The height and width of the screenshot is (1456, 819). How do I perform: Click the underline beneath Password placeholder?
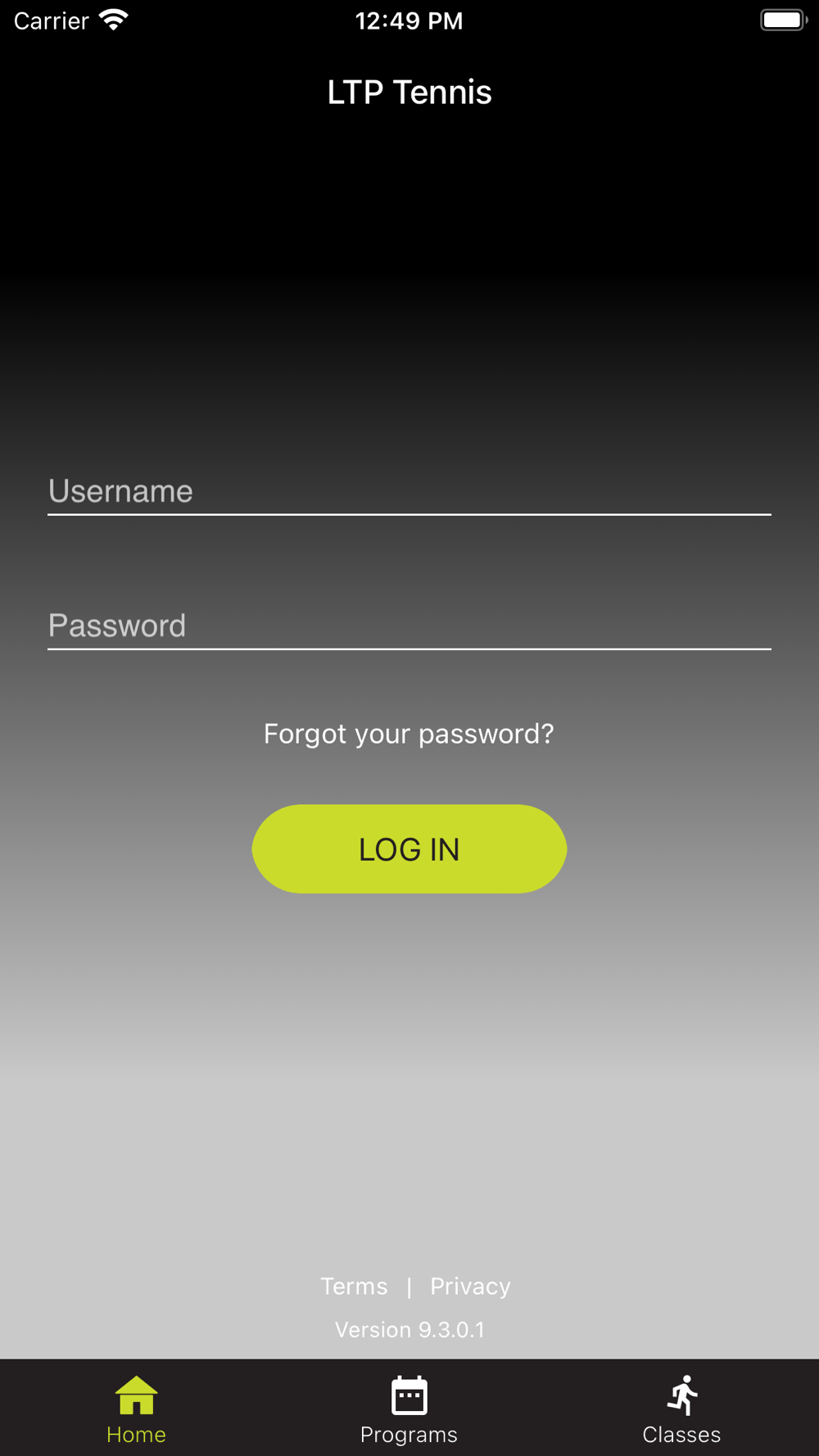pos(409,649)
